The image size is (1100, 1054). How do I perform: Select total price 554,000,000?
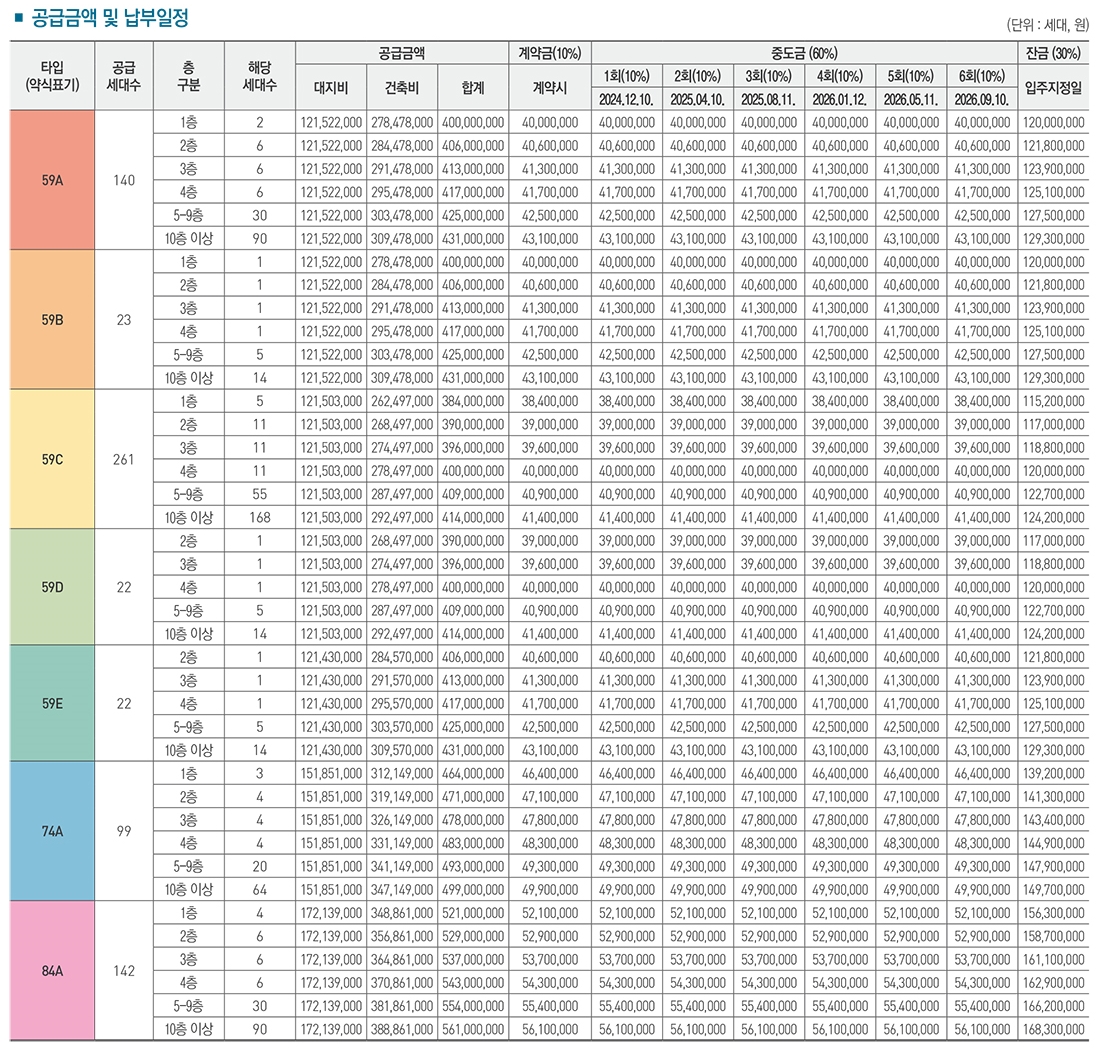[473, 1006]
